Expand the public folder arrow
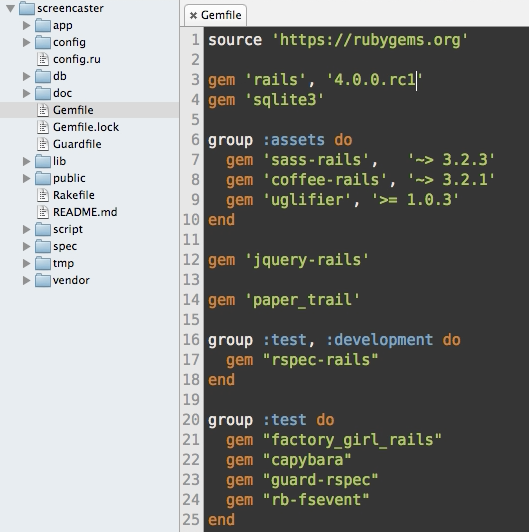 [26, 178]
